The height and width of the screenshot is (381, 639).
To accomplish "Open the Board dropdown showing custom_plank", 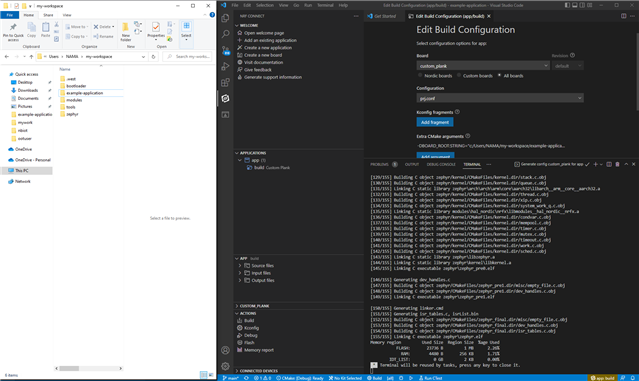I will [x=483, y=66].
